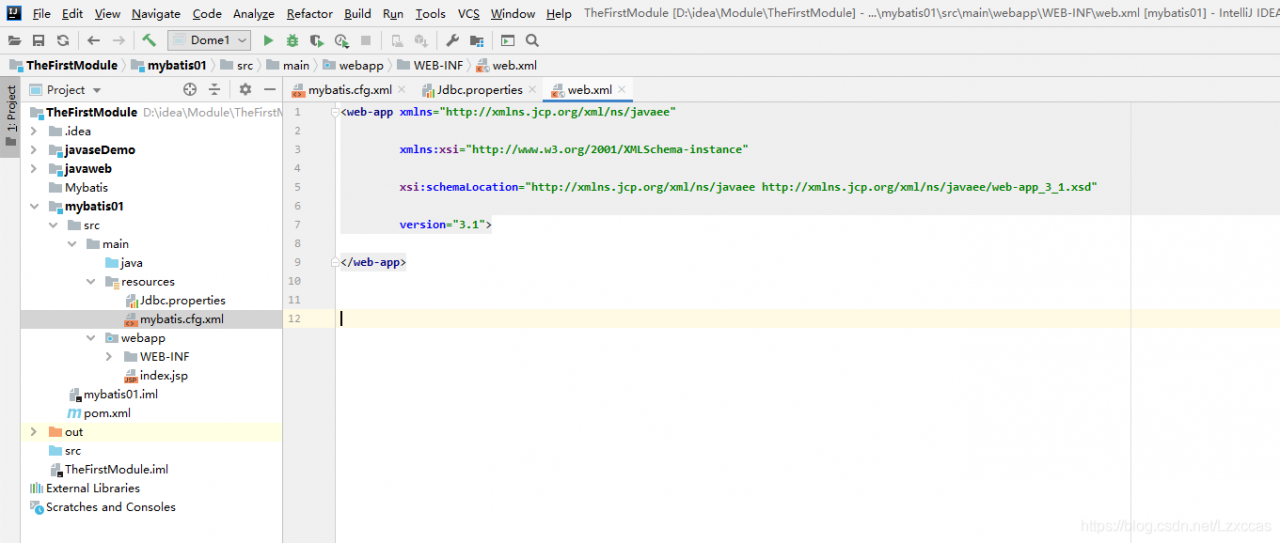Open the VCS menu
Viewport: 1280px width, 543px height.
469,14
